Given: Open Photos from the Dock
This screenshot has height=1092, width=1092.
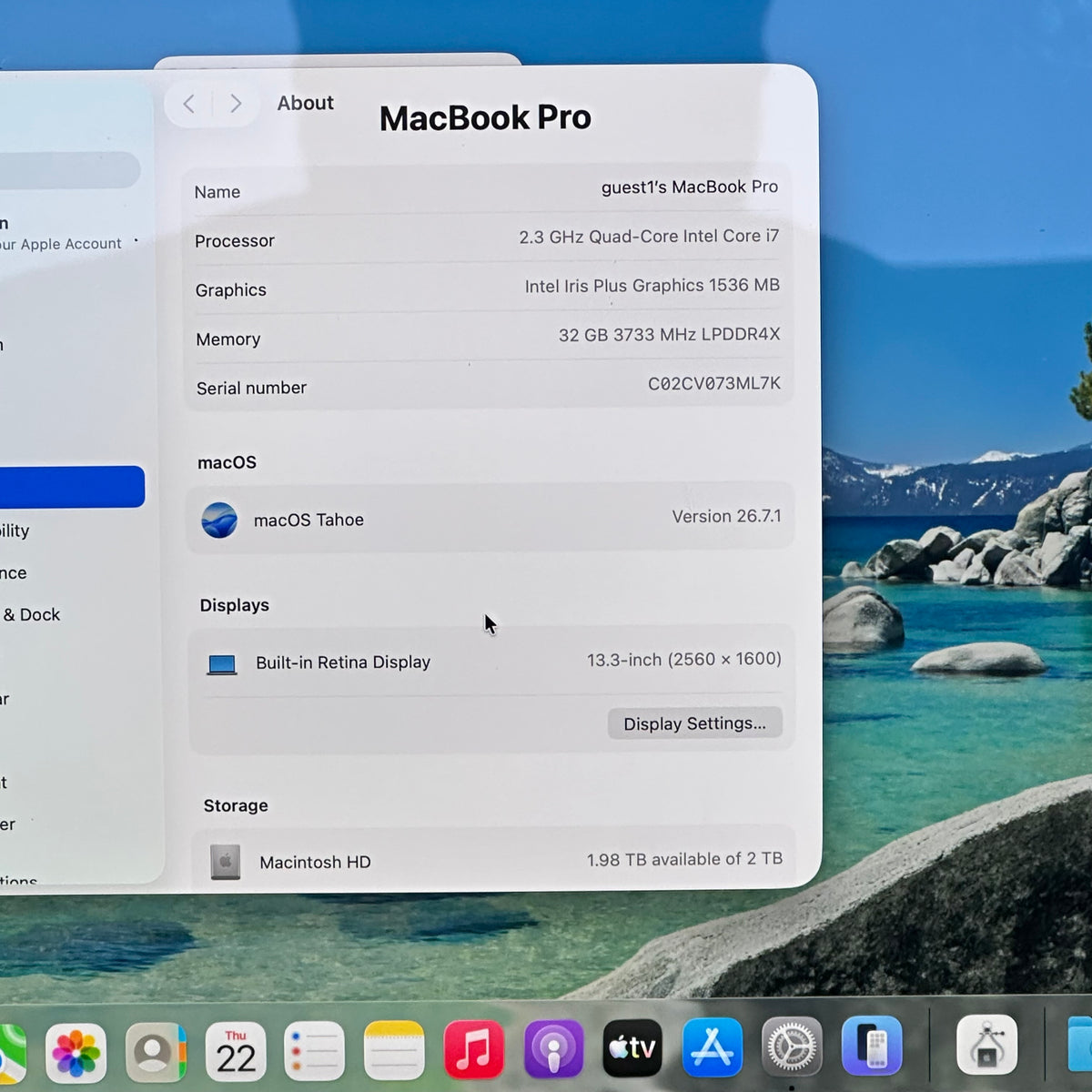Looking at the screenshot, I should click(76, 1052).
